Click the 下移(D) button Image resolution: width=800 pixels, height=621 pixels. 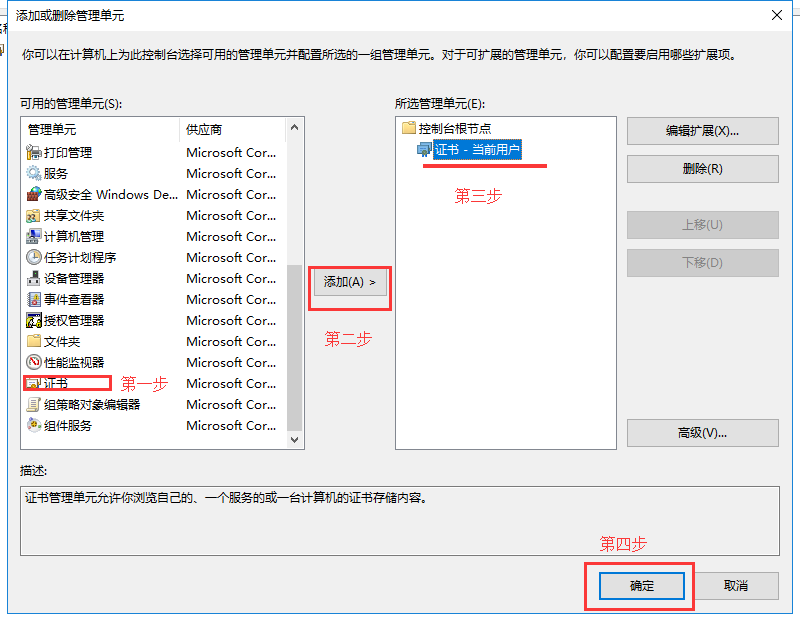point(703,263)
